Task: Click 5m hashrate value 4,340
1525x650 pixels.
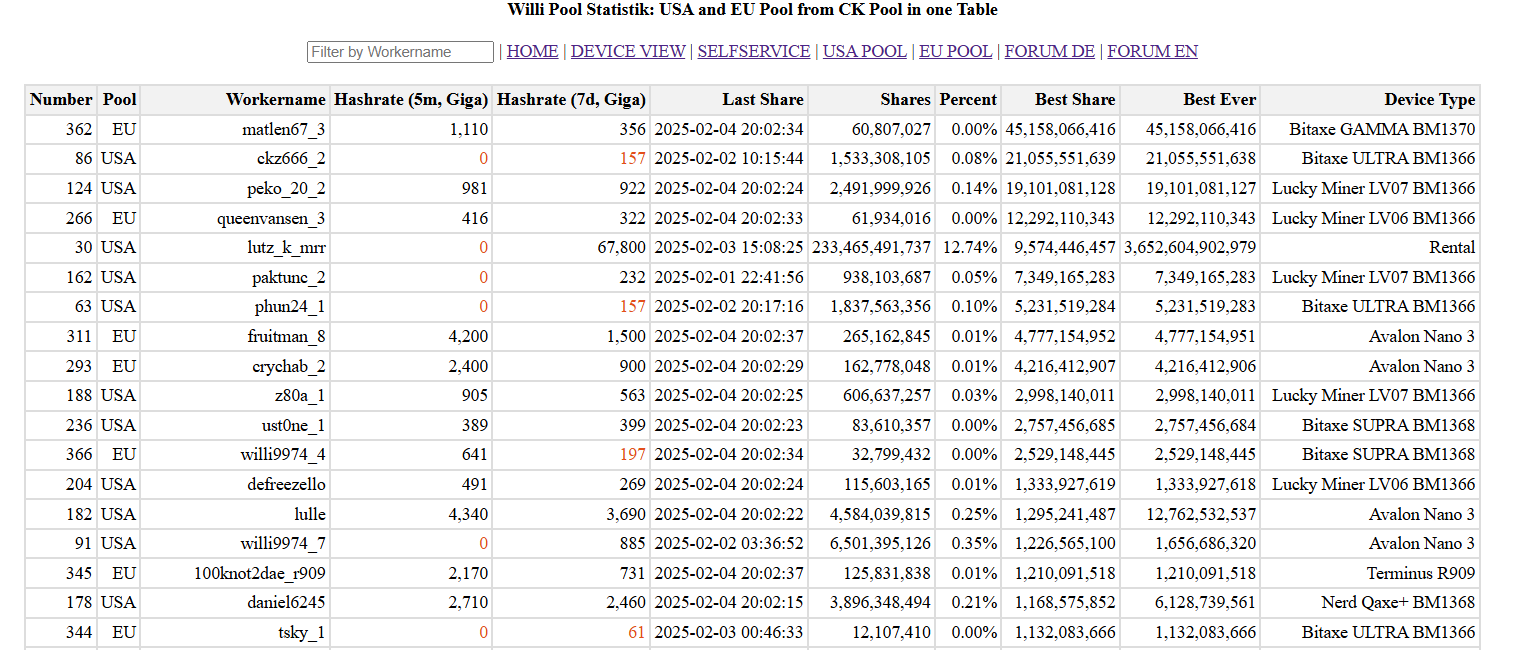Action: [468, 514]
